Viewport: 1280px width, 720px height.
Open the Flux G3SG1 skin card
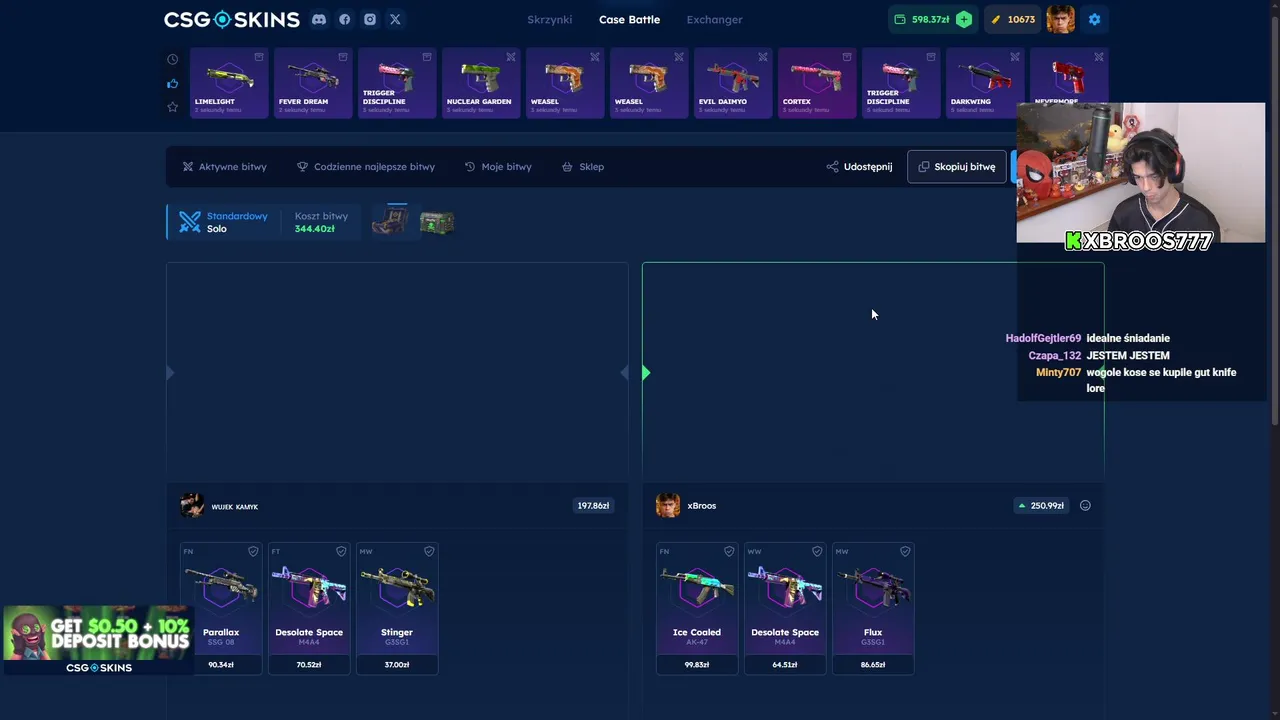[x=873, y=608]
